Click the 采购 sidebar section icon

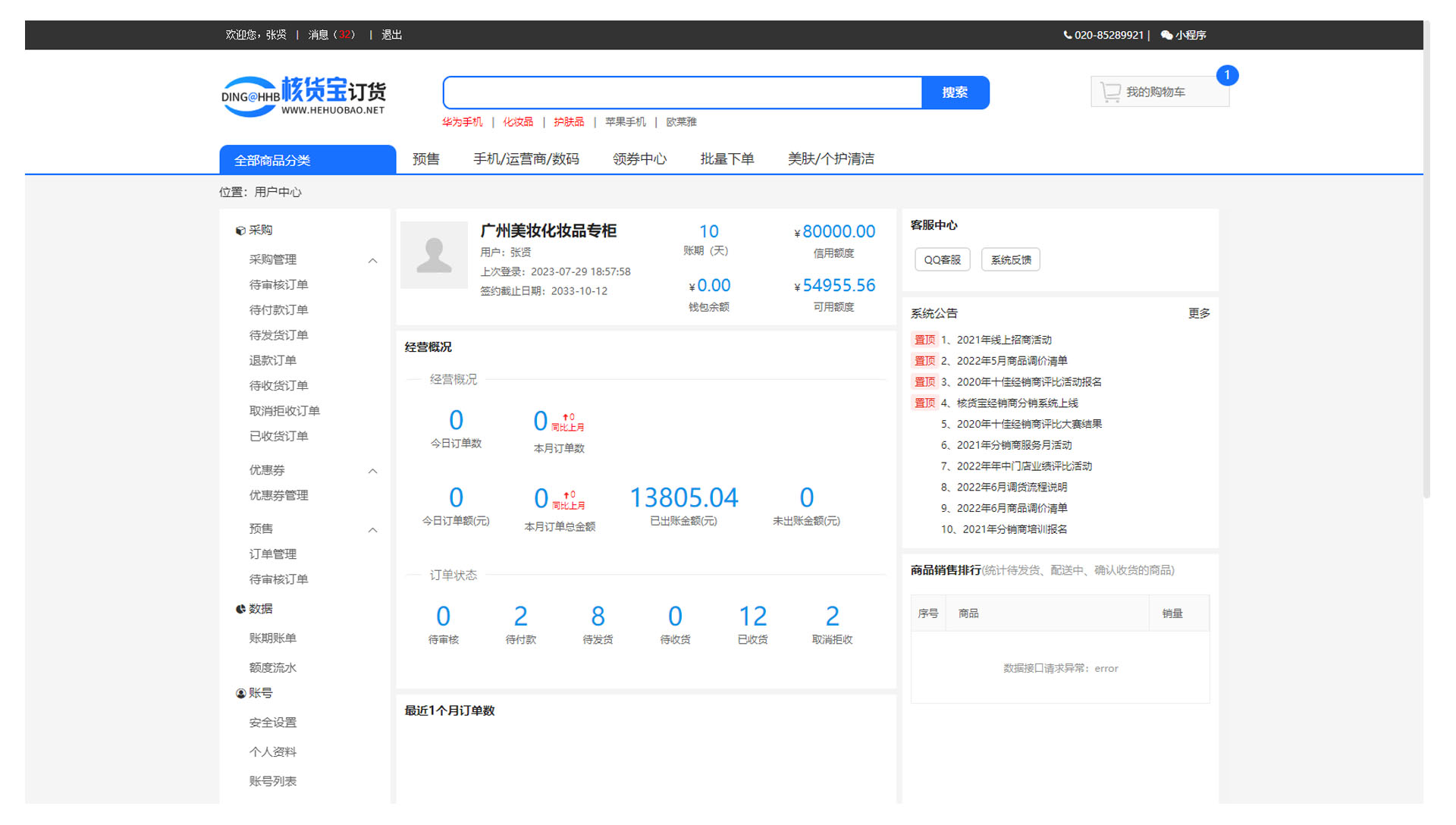pyautogui.click(x=240, y=231)
